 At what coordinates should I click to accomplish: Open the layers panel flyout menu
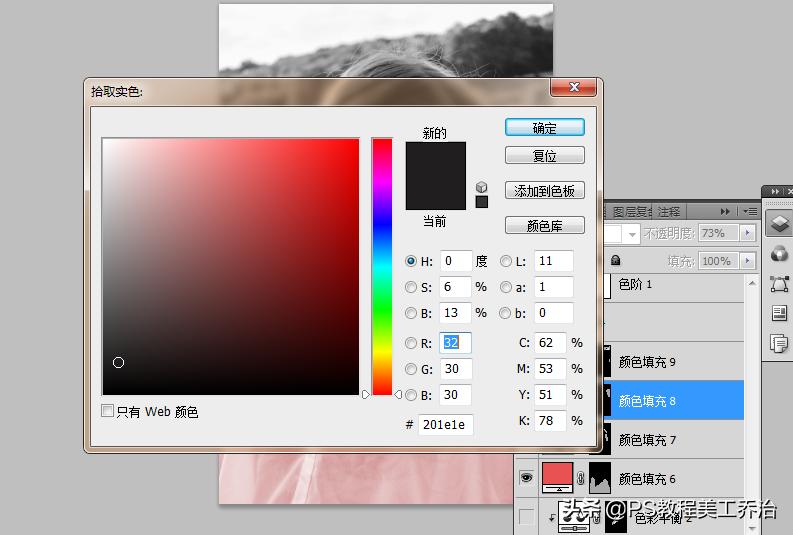coord(750,211)
